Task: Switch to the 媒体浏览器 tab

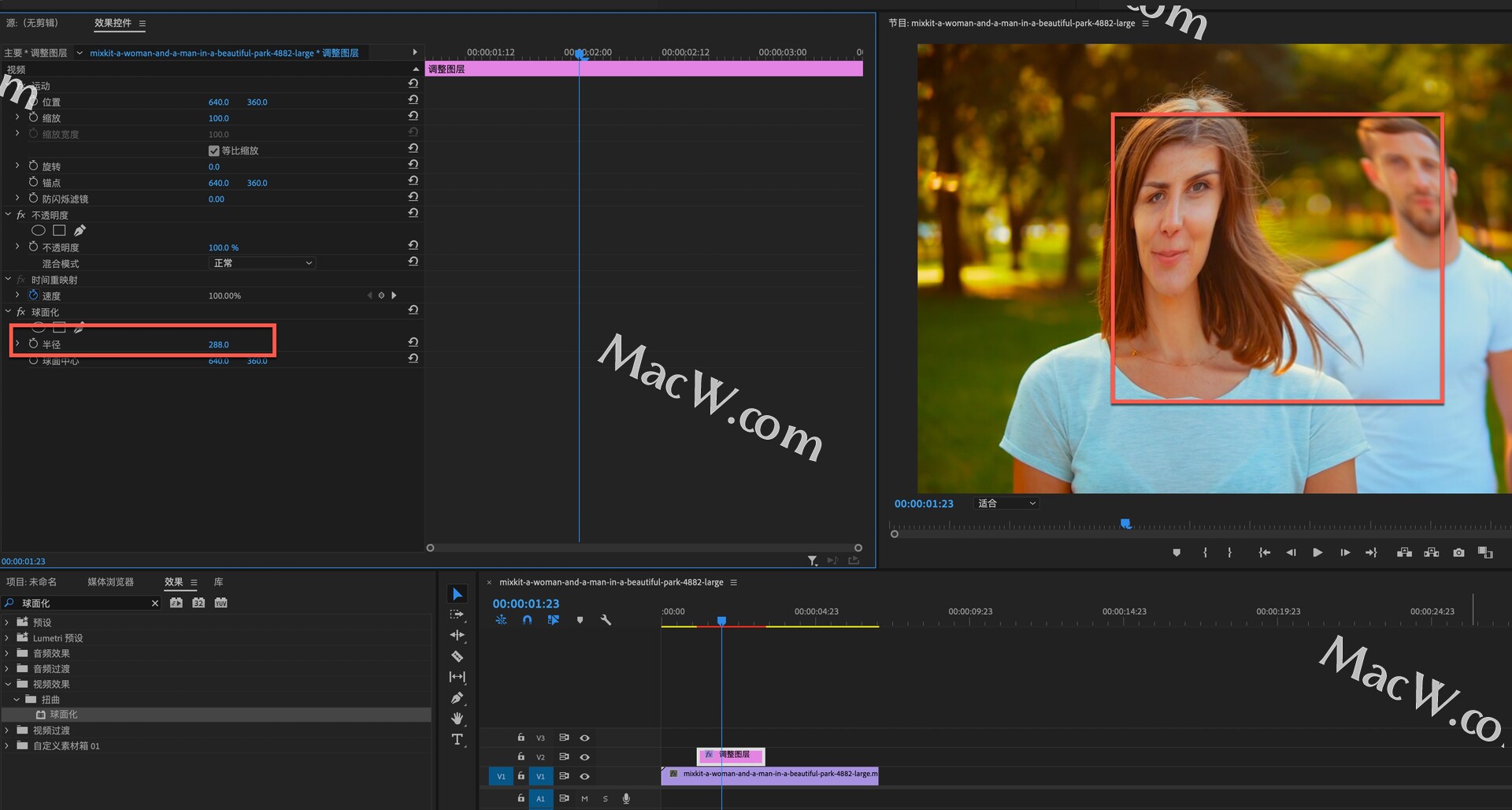Action: click(110, 582)
